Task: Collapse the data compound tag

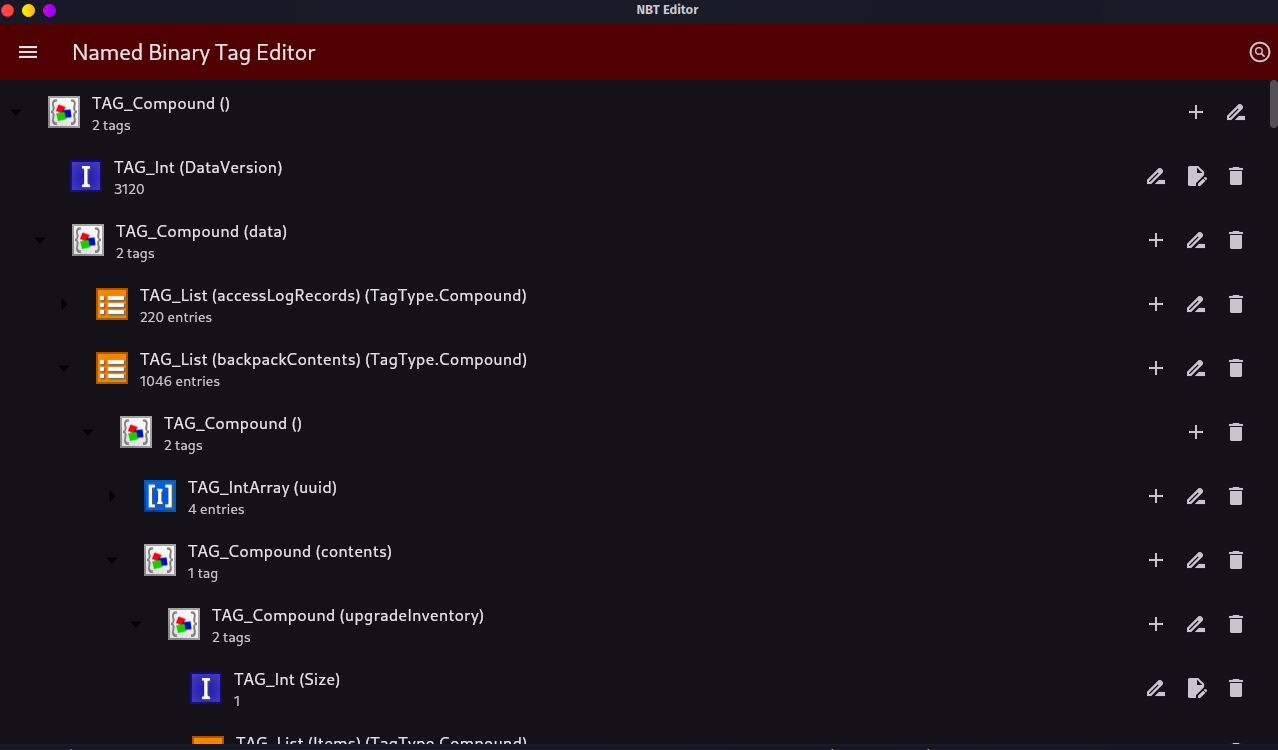Action: [x=40, y=240]
